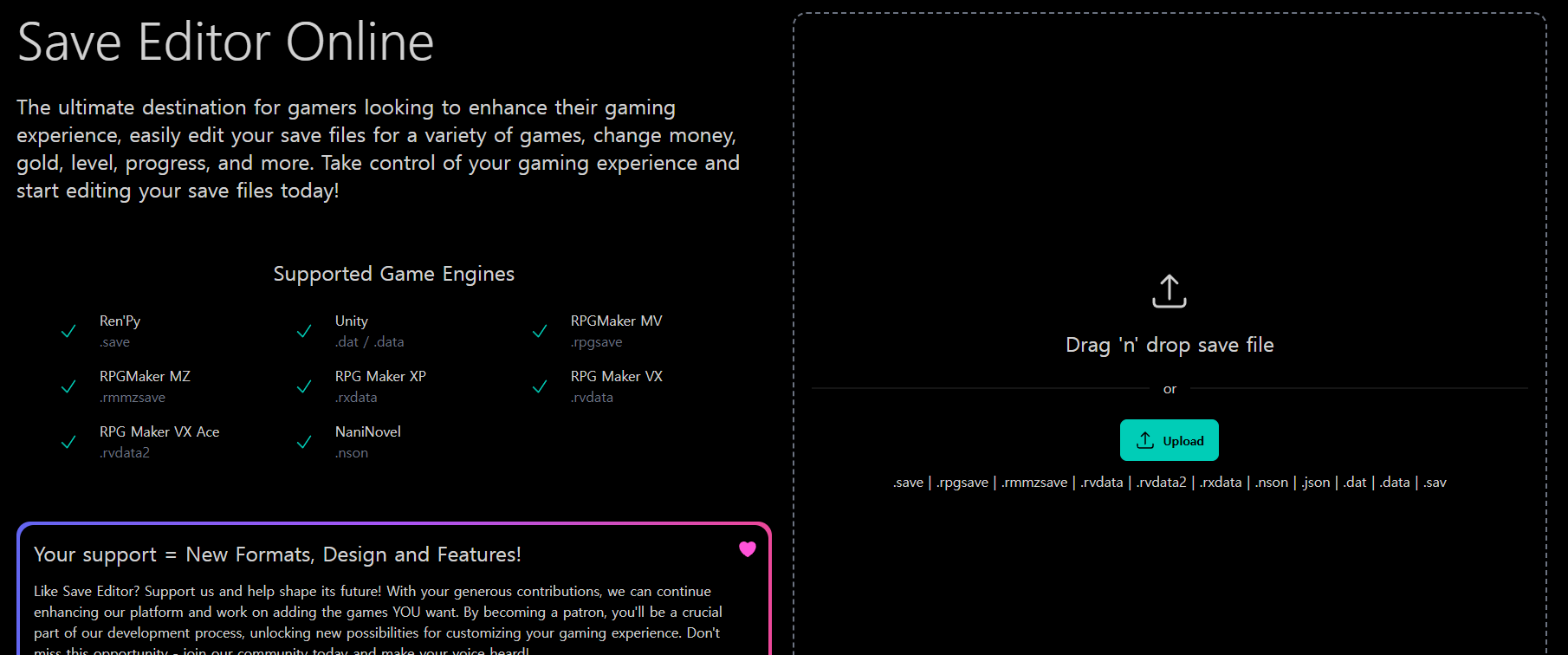Click the .nson extension under NaniNovel

[x=352, y=453]
